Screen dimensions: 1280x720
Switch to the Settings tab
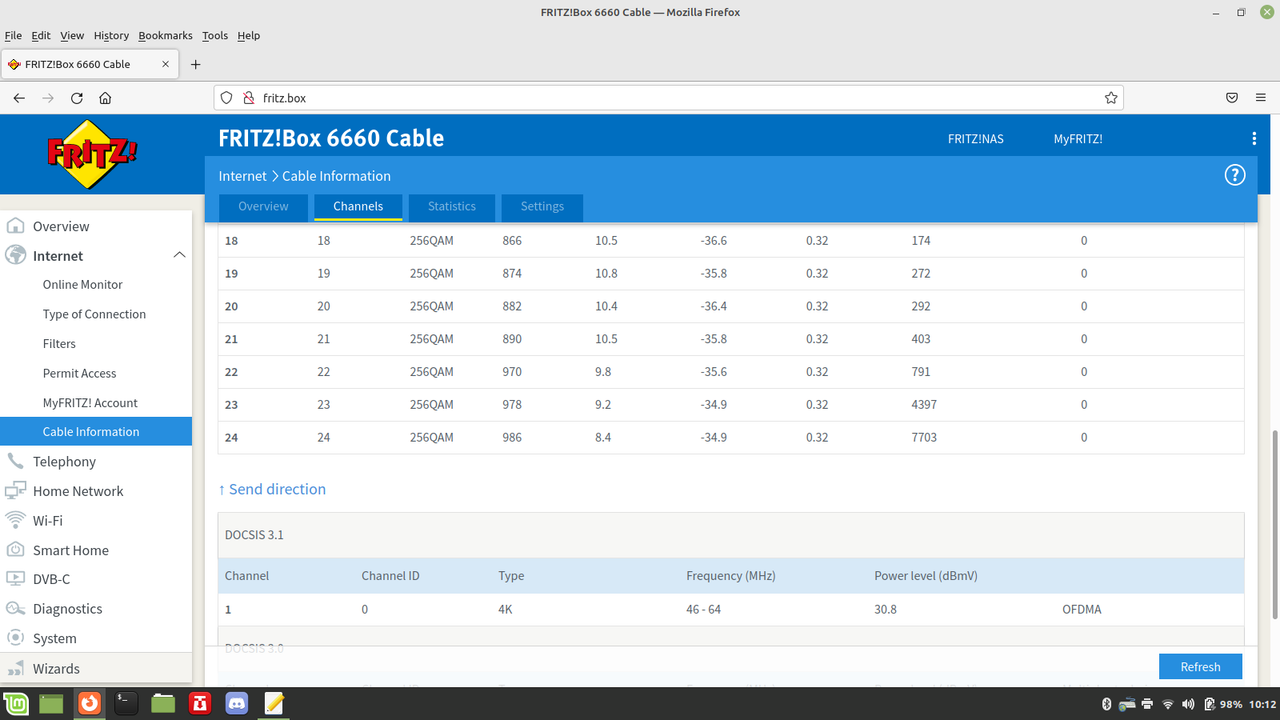point(542,207)
